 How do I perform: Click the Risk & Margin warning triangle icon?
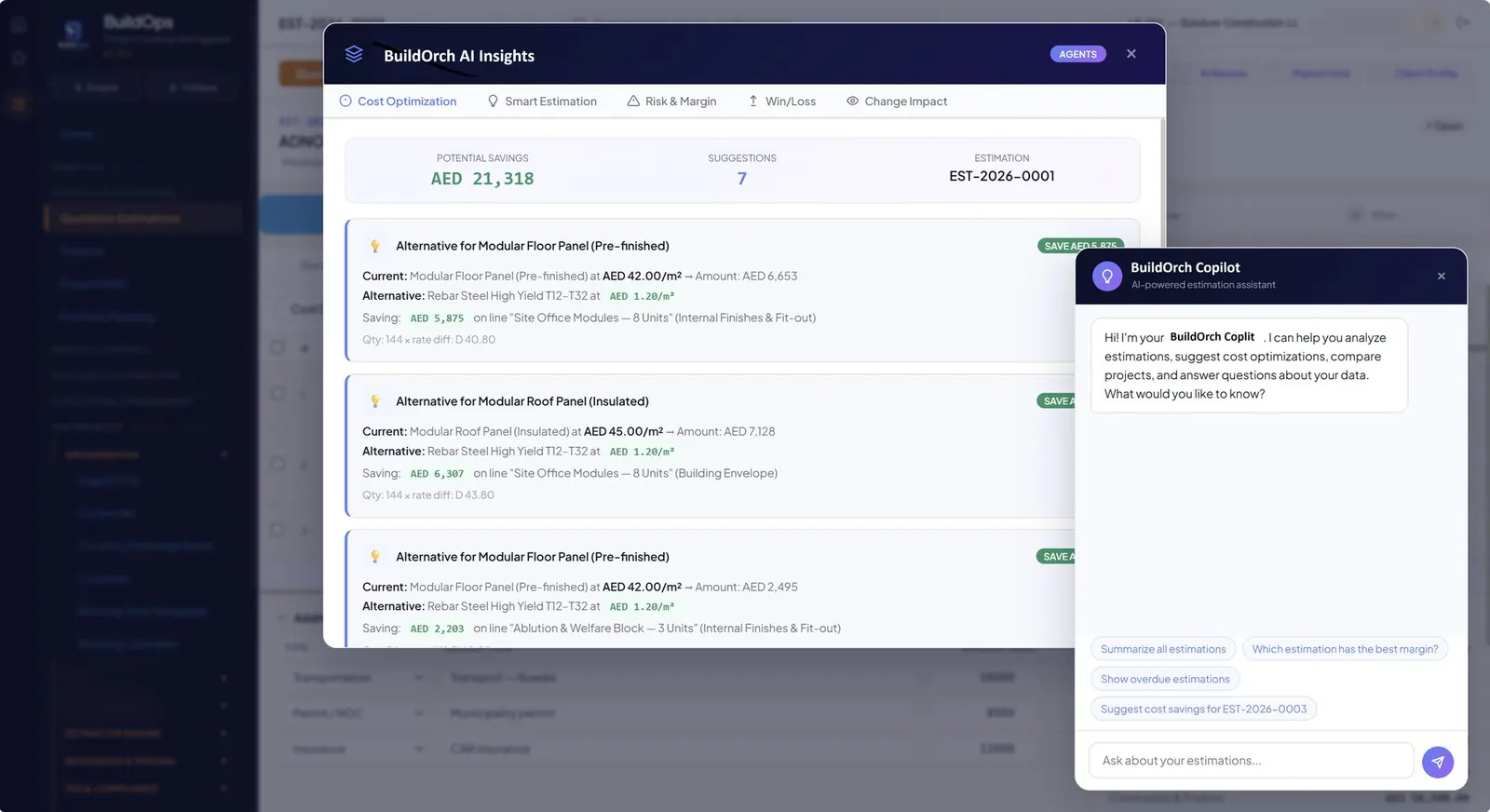coord(633,101)
